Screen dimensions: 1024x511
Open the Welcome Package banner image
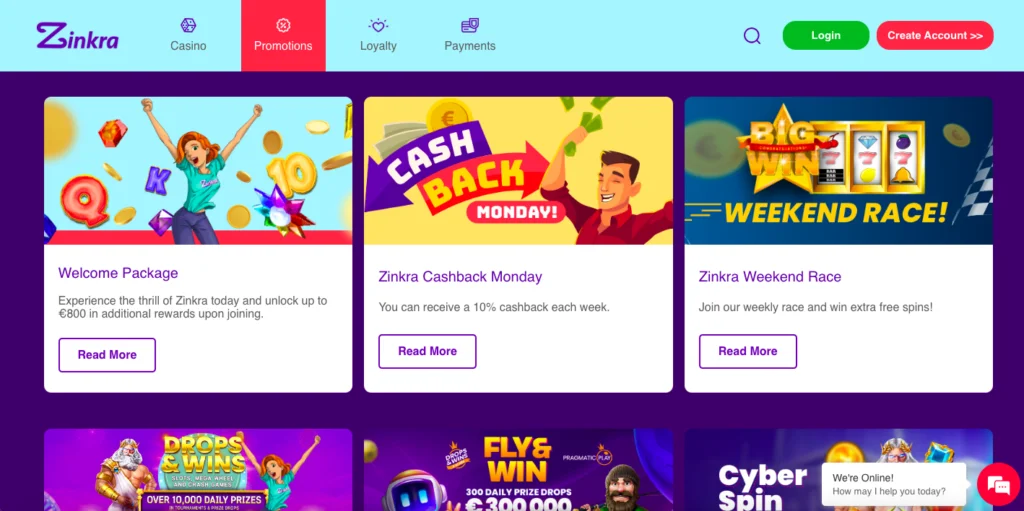pos(198,171)
